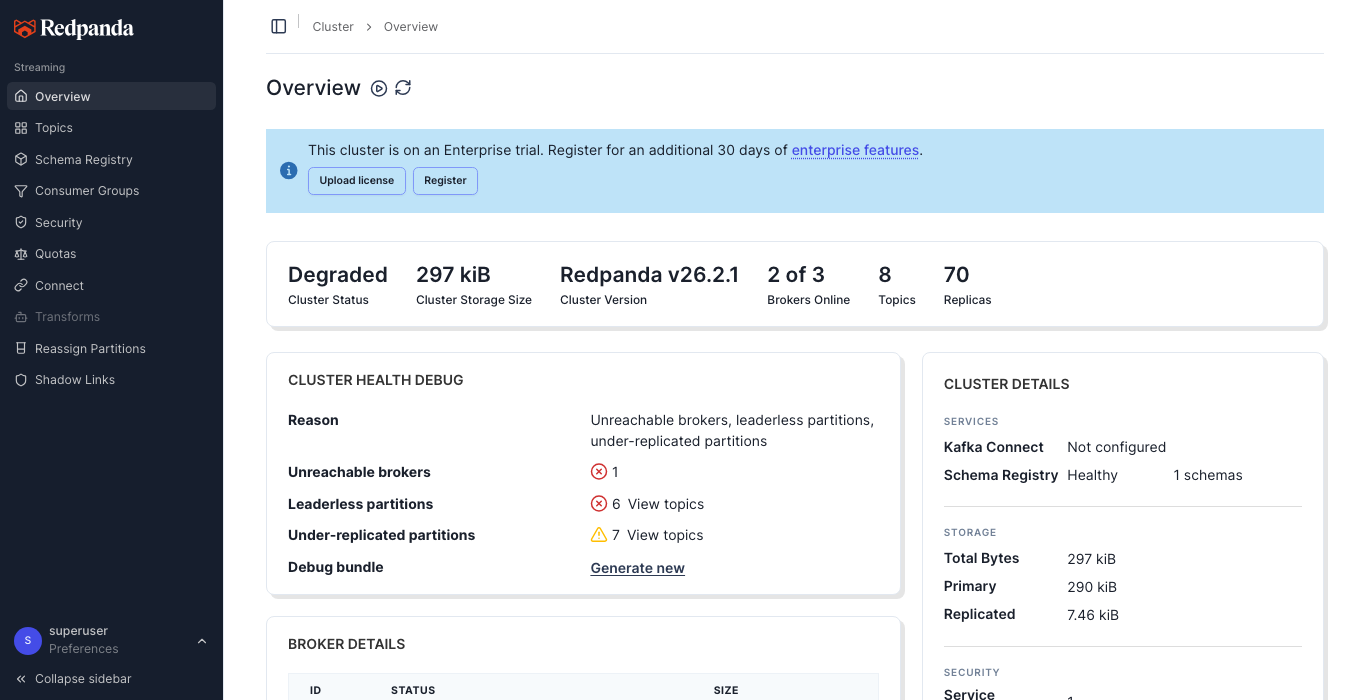Click the Register button
Screen dimensions: 1366x700
coord(445,181)
